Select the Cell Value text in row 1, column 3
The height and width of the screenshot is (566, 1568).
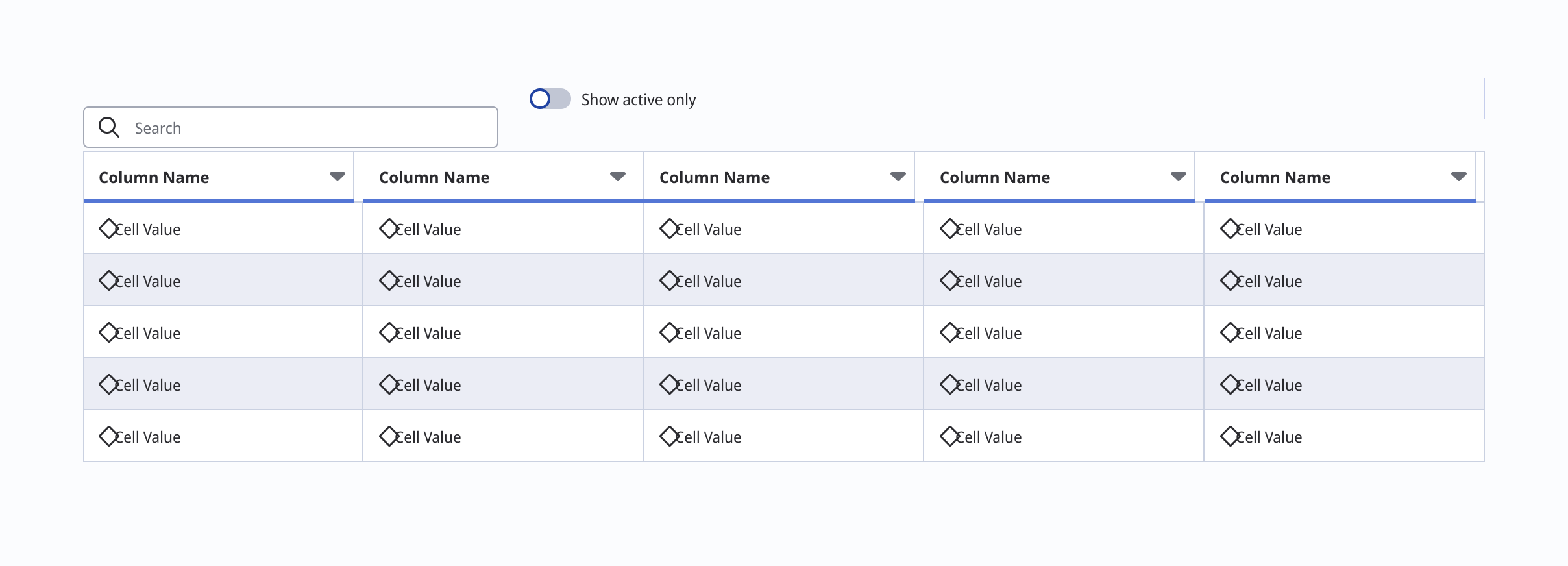tap(709, 229)
